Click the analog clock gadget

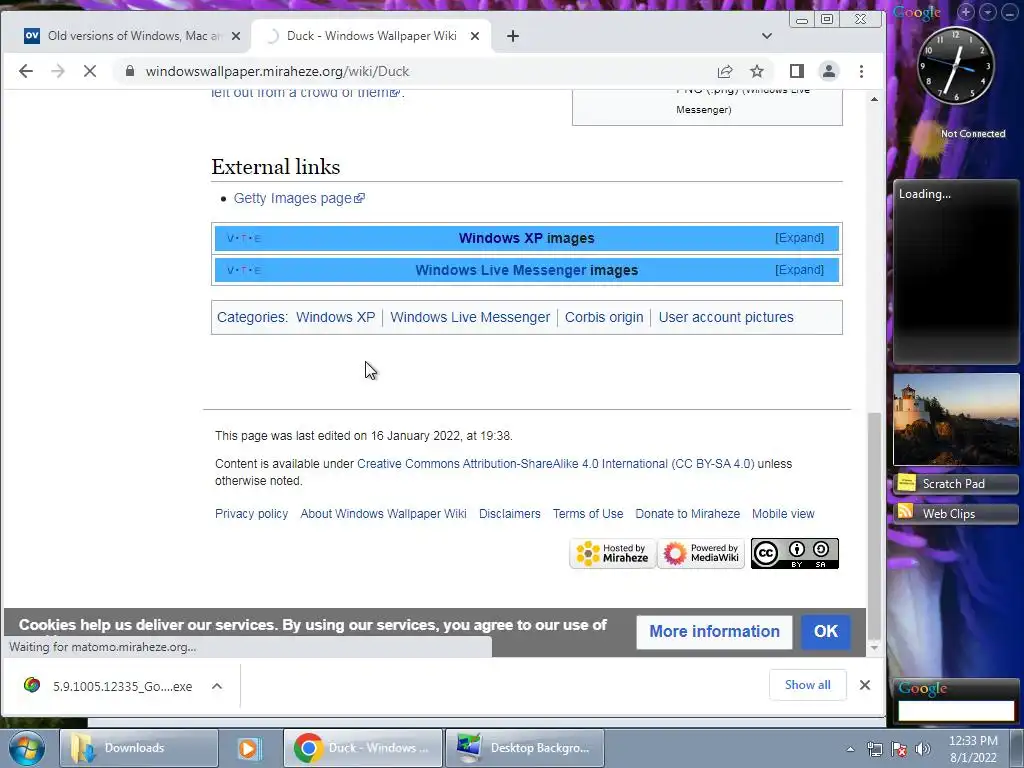tap(956, 65)
